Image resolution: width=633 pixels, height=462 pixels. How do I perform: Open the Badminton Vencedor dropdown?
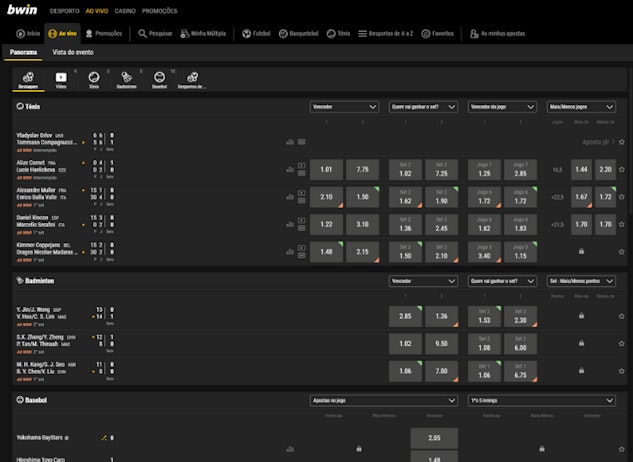(423, 281)
